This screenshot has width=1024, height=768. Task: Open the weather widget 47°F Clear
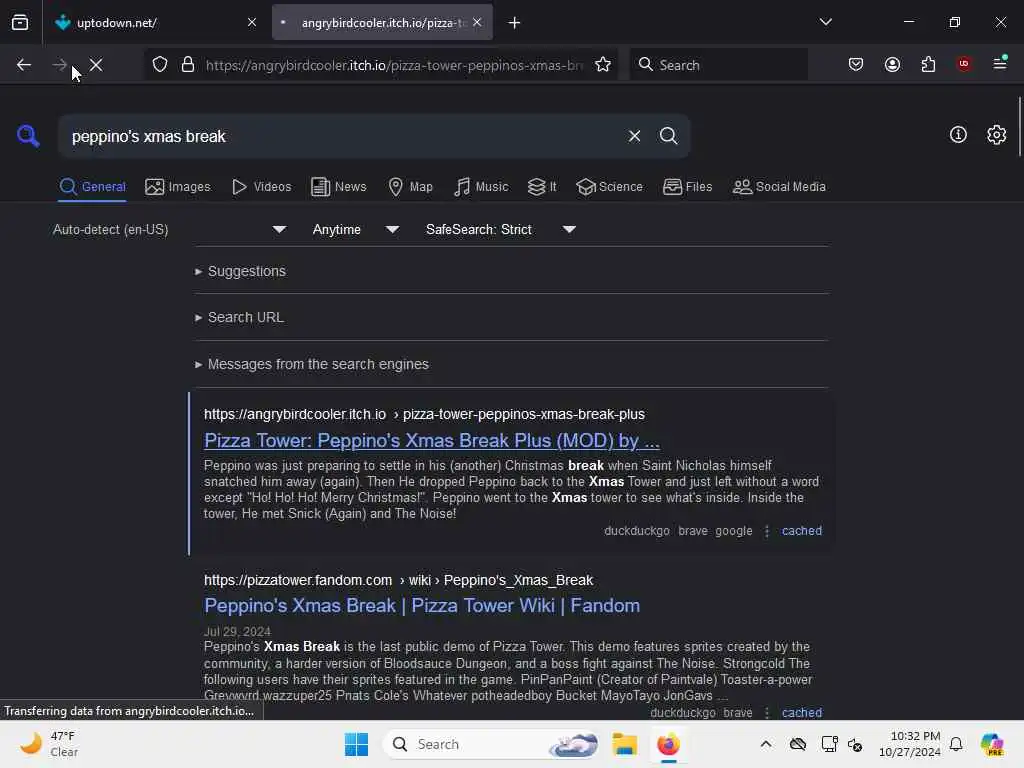tap(50, 744)
